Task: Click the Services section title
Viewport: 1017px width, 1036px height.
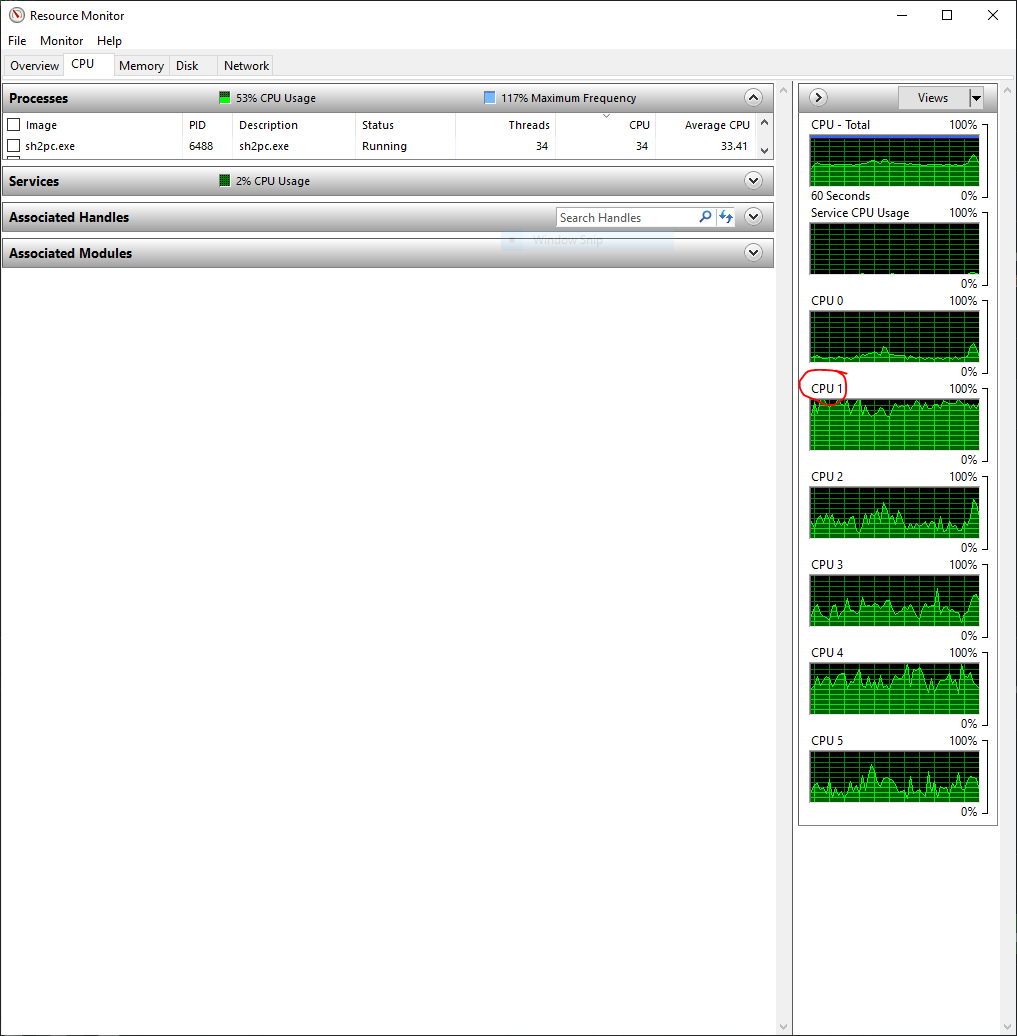Action: (34, 181)
